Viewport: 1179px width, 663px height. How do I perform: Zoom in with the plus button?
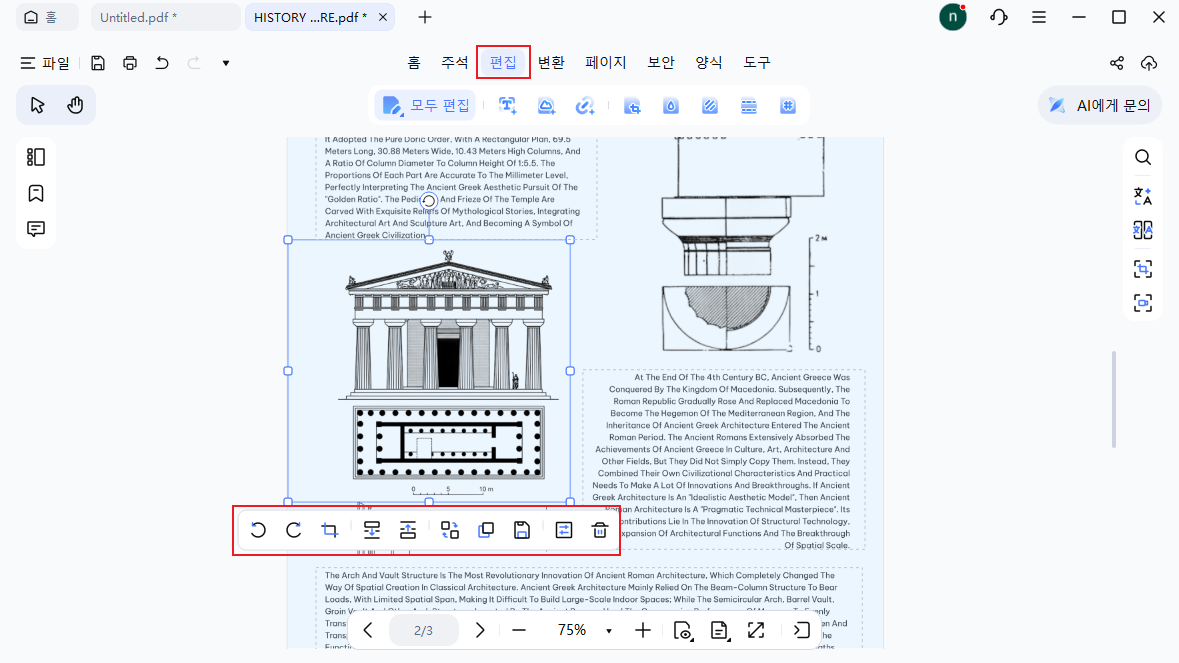tap(643, 630)
